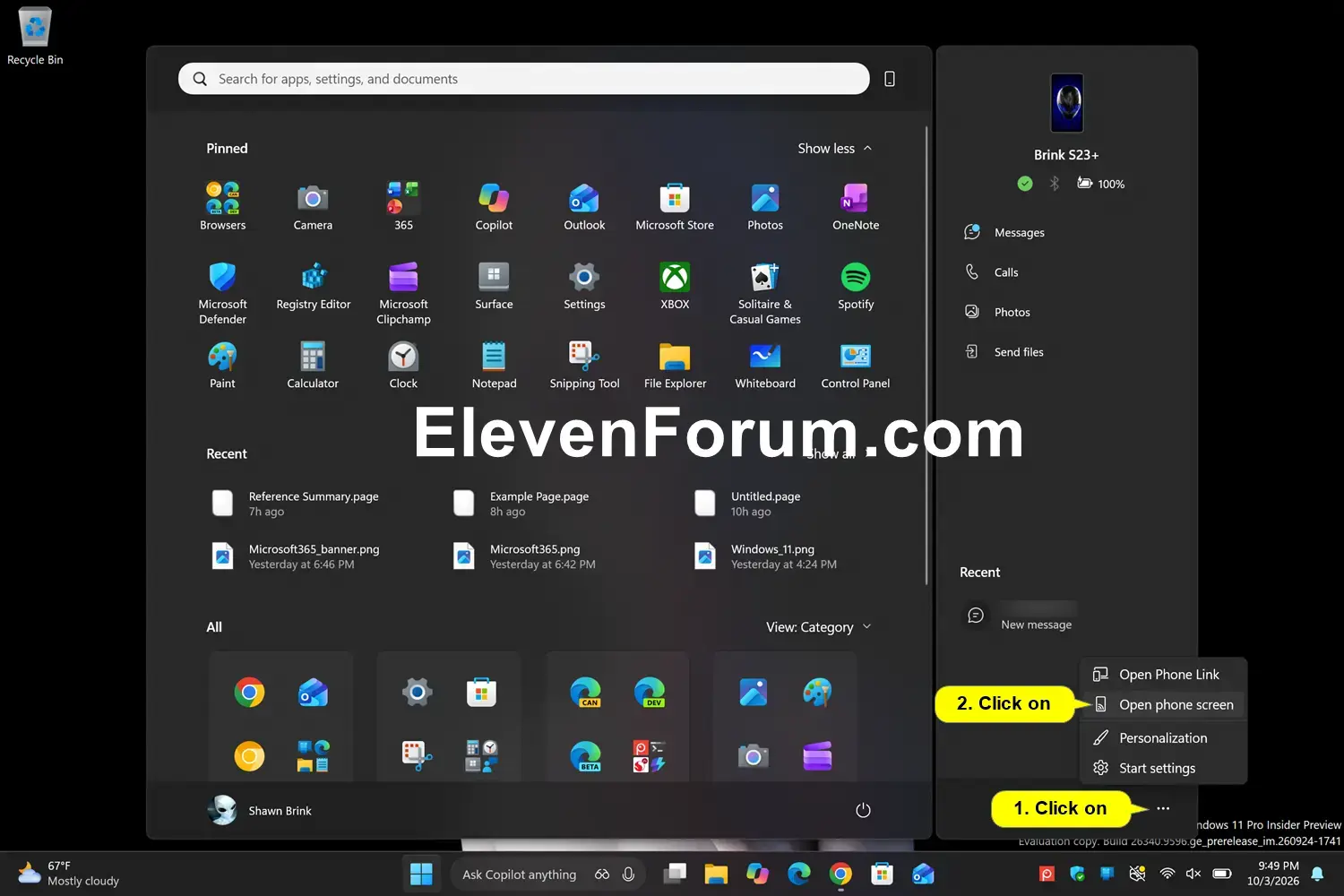Choose Start settings menu entry
1344x896 pixels.
[1163, 769]
